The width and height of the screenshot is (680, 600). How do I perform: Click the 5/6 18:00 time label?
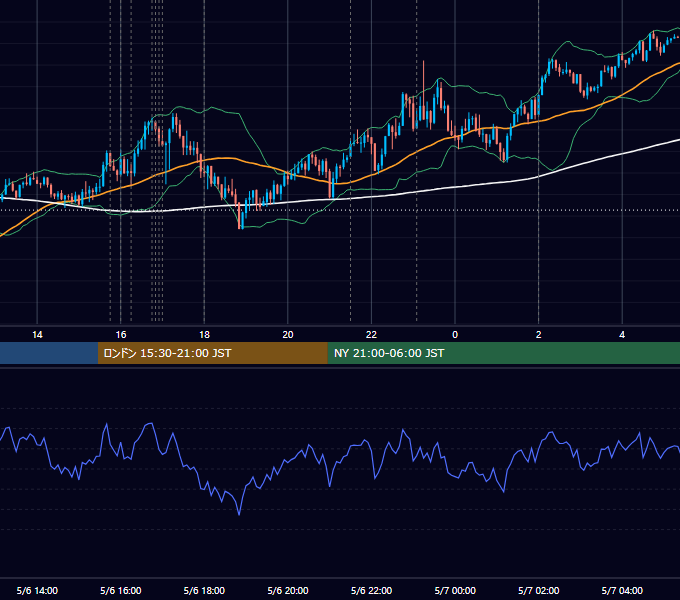[x=204, y=590]
